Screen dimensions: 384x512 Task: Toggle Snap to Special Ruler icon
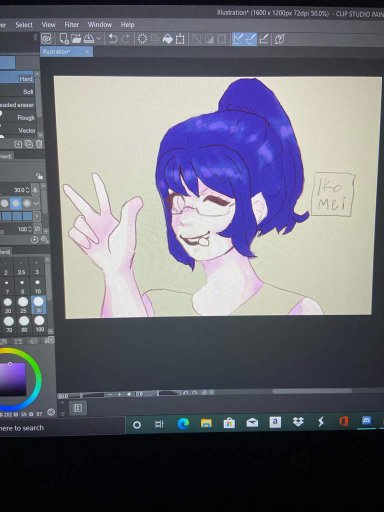point(251,39)
